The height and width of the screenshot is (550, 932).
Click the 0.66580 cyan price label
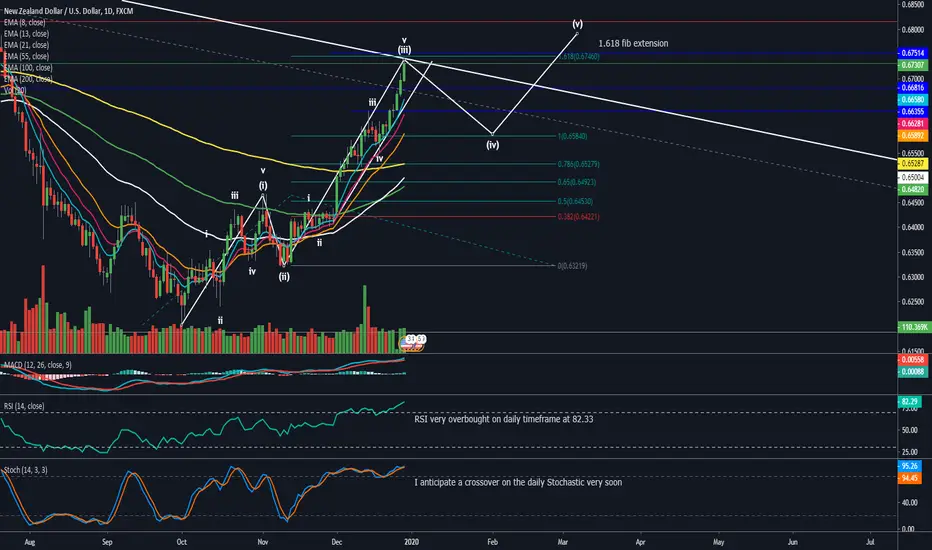(912, 100)
